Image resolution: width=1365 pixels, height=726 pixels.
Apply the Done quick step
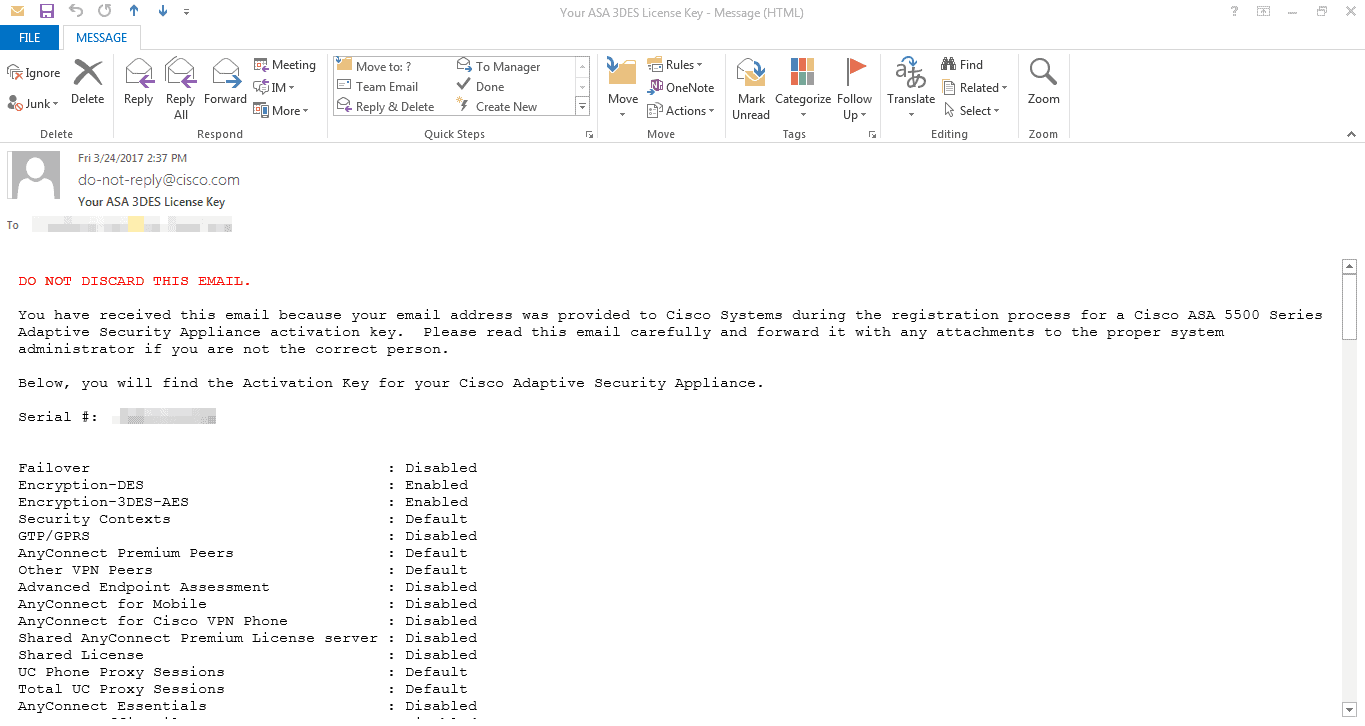513,86
